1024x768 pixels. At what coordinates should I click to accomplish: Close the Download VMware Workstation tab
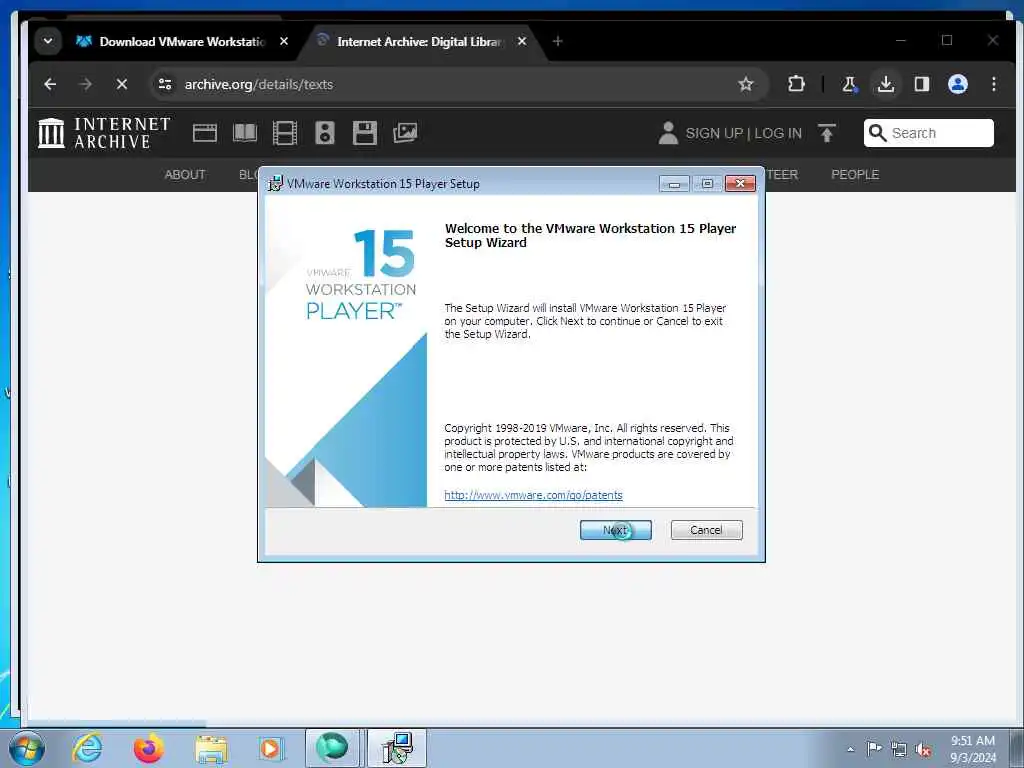[x=283, y=41]
